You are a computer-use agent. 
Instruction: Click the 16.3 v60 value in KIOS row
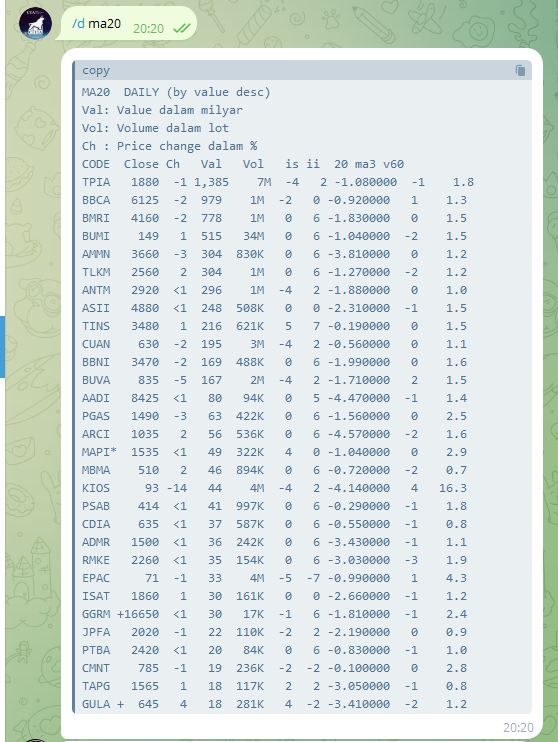pos(453,487)
